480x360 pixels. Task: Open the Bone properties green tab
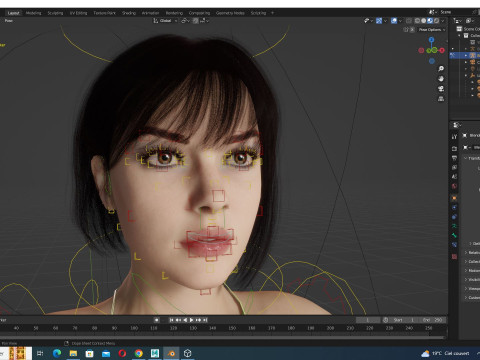point(454,235)
